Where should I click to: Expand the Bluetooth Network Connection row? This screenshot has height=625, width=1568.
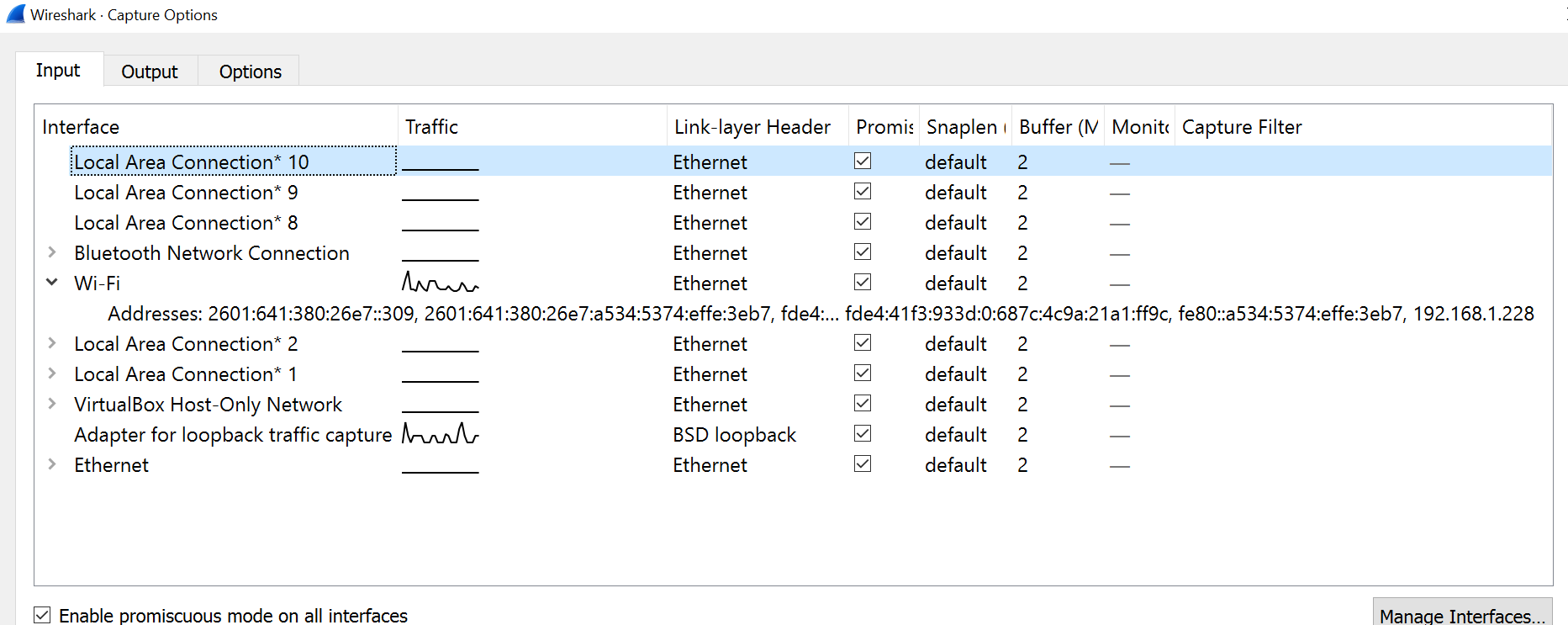pyautogui.click(x=52, y=252)
